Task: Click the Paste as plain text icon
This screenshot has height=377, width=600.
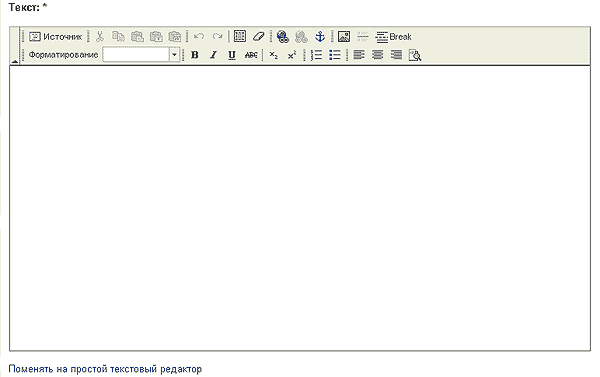Action: coord(156,37)
